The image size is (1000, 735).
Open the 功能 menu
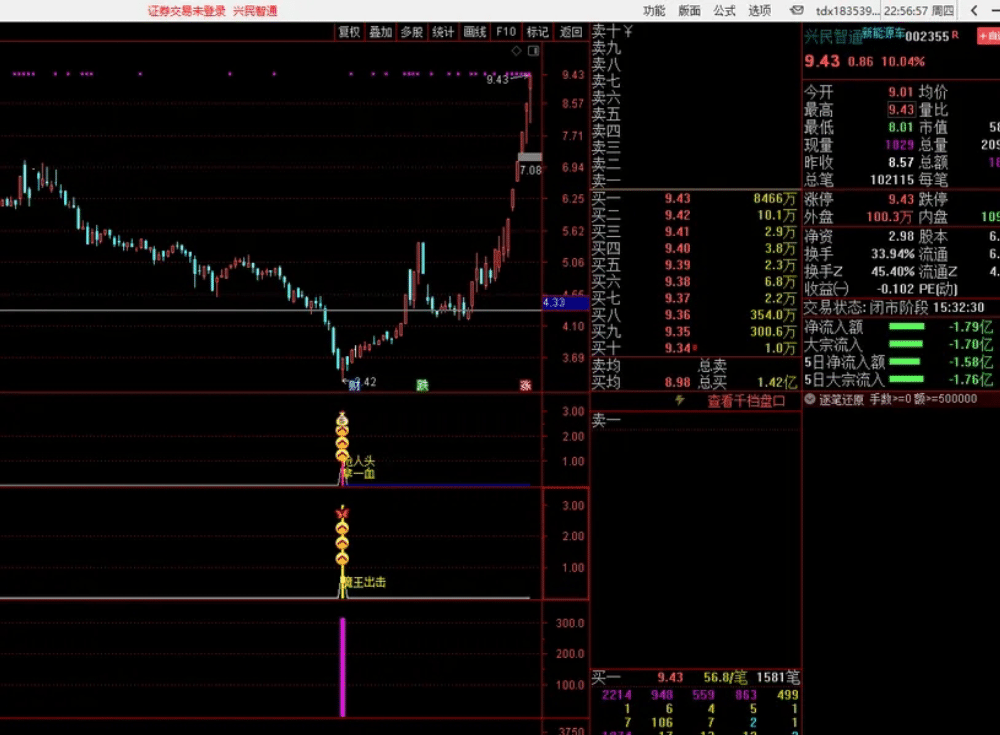[x=654, y=10]
